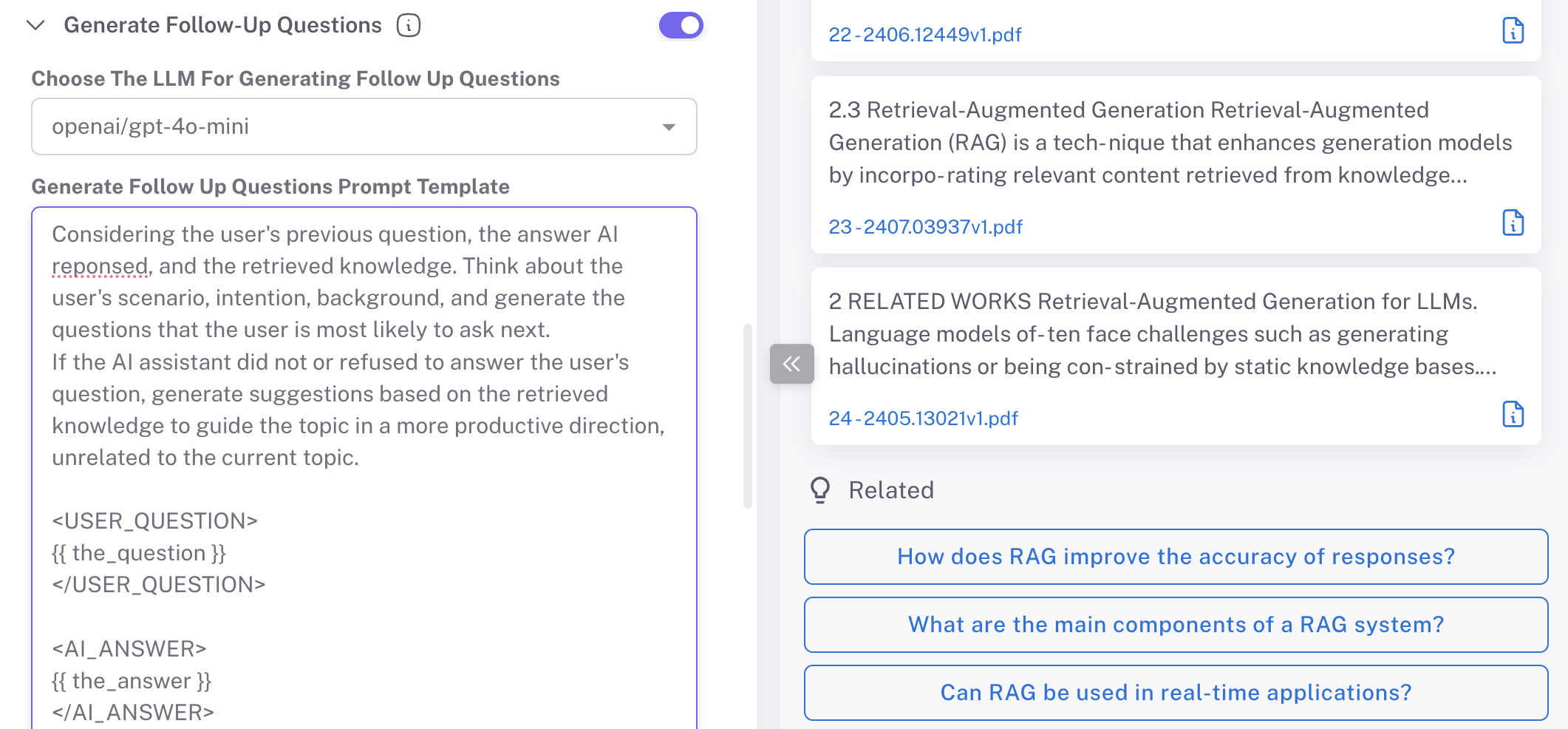The image size is (1568, 729).
Task: Click the 2.3 Retrieval-Augmented Generation source card
Action: pos(1170,143)
